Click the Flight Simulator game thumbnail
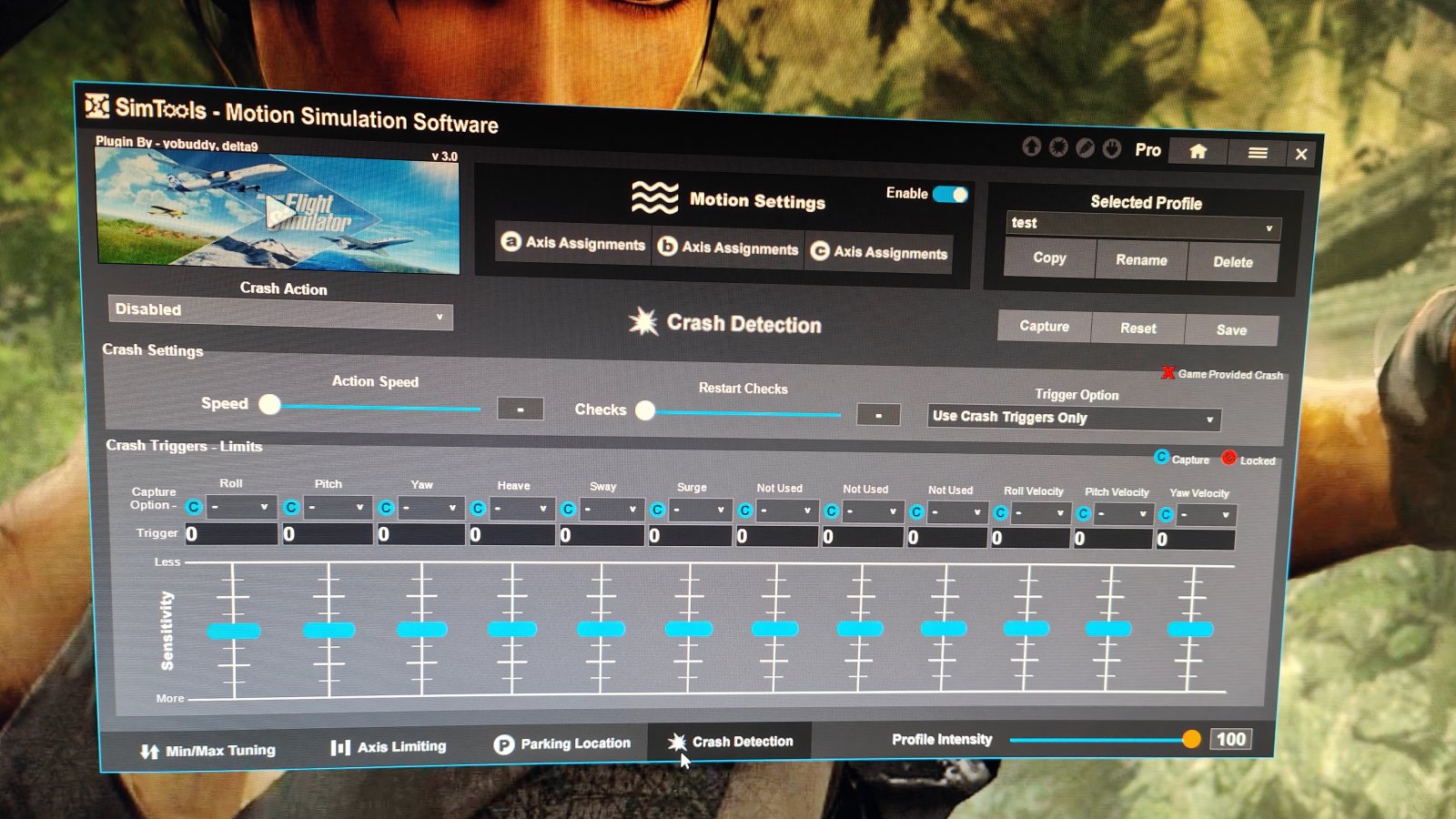 click(x=278, y=210)
